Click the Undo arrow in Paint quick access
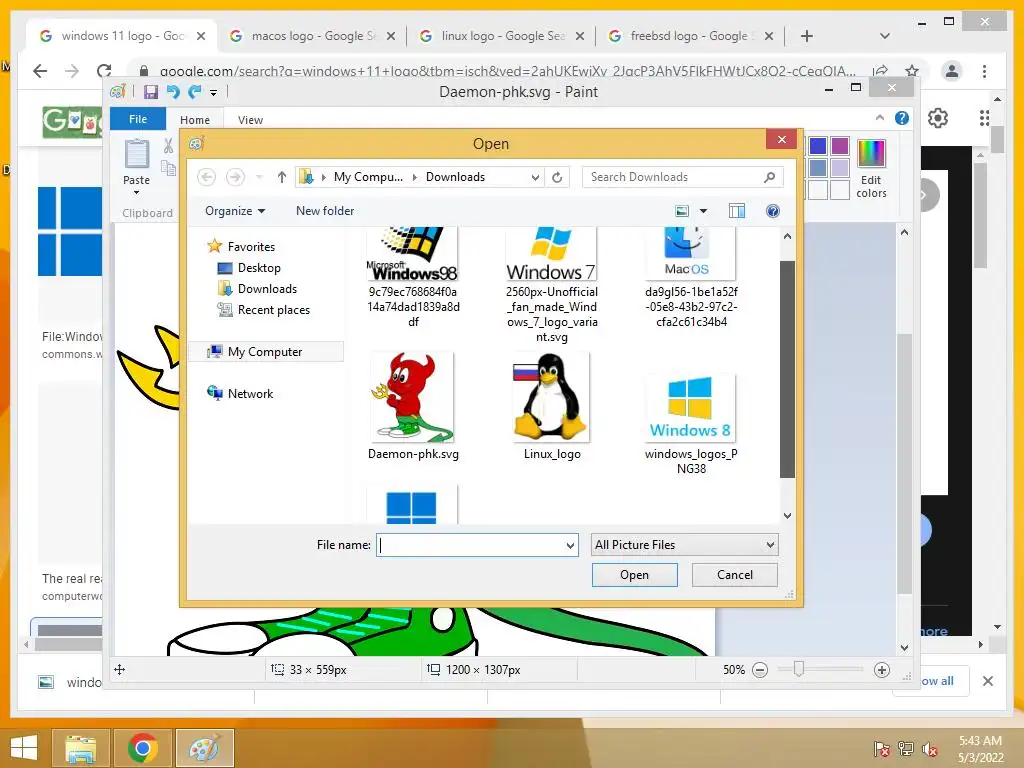Viewport: 1024px width, 768px height. tap(173, 91)
